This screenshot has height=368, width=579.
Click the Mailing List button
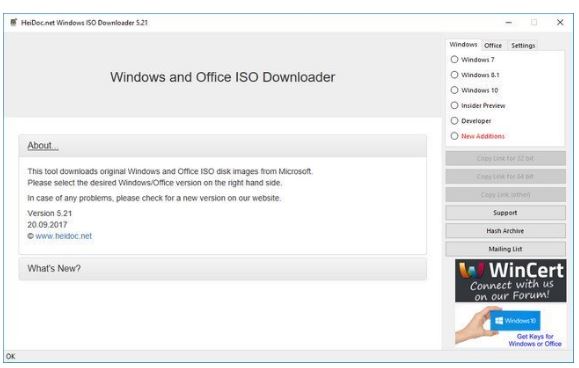505,249
